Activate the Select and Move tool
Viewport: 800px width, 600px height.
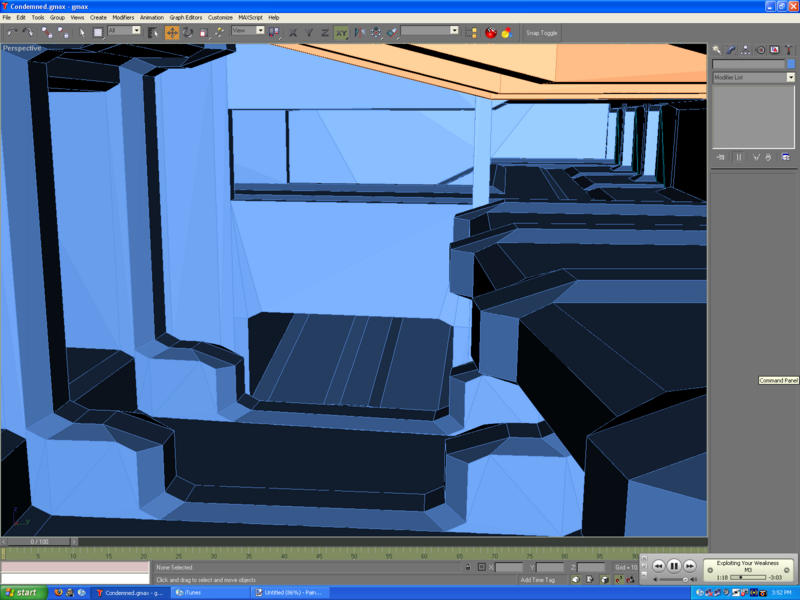coord(172,33)
